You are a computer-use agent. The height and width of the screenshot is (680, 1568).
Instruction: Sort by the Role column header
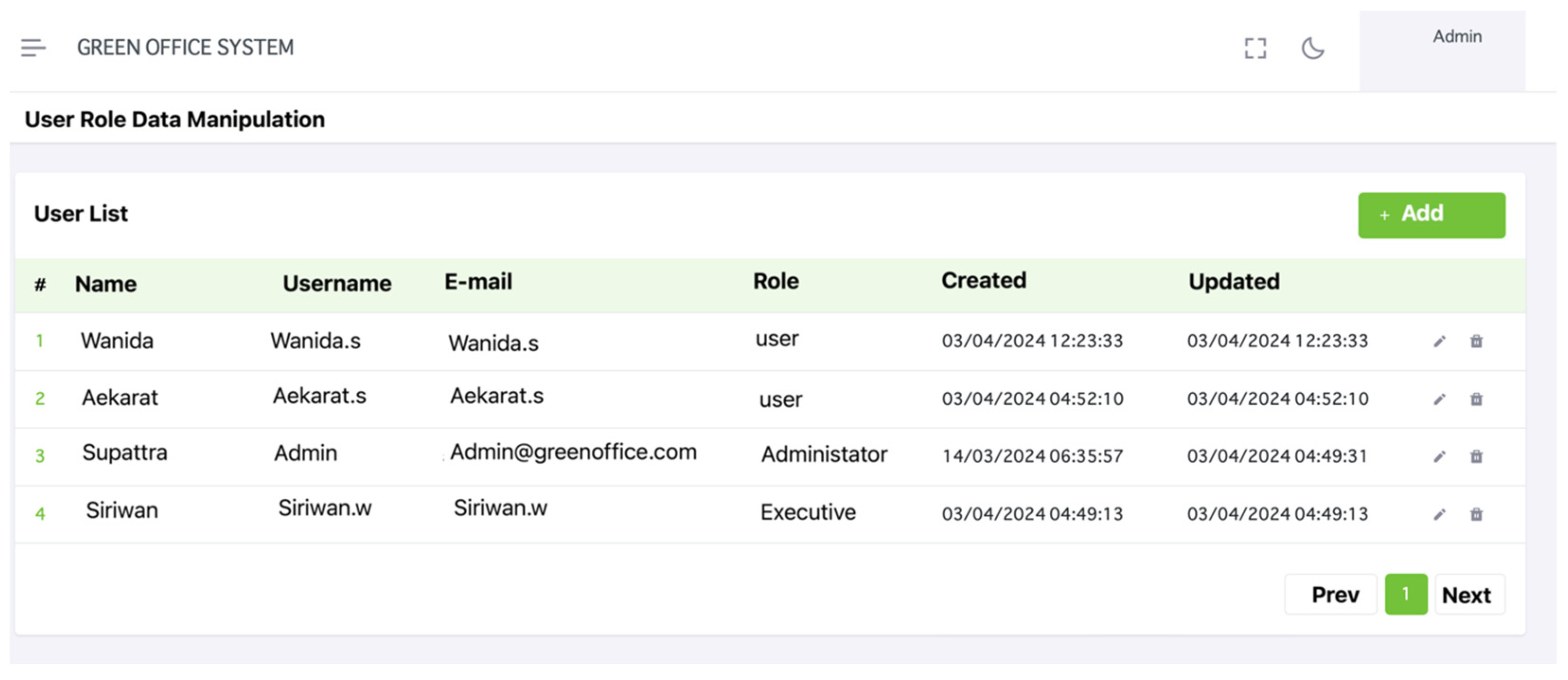point(775,281)
